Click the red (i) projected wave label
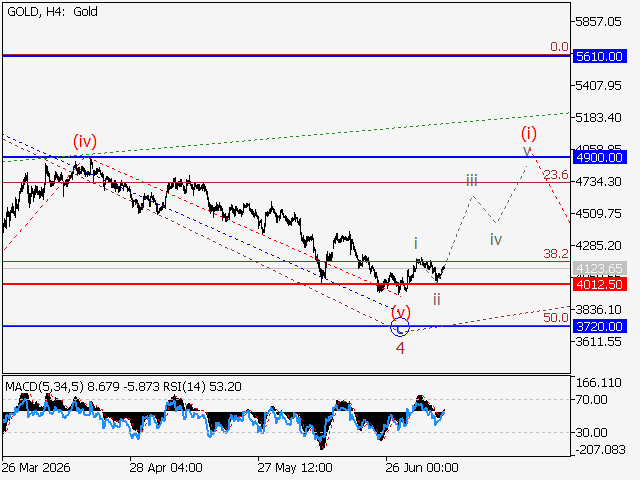 click(529, 133)
